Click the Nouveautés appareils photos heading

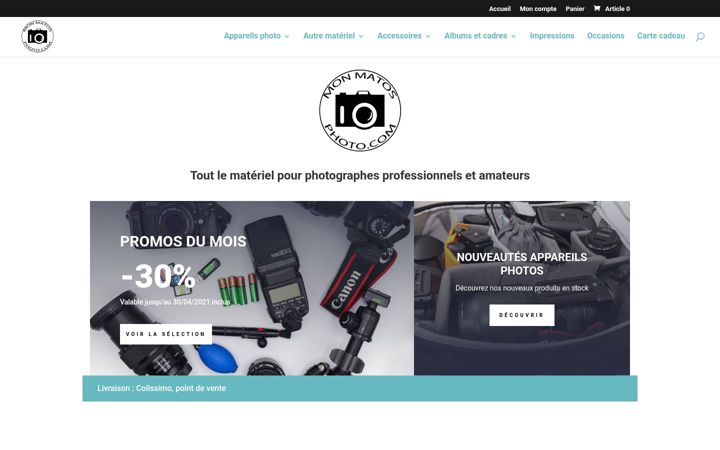[x=522, y=264]
